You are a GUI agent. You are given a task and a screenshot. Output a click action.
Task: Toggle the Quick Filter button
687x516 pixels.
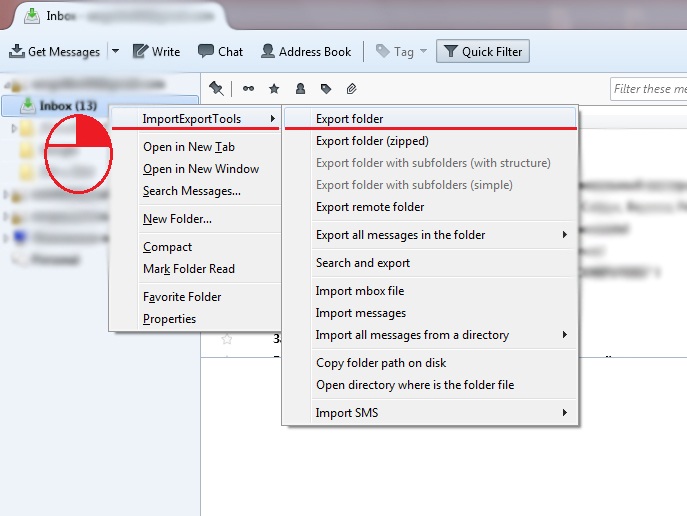[x=483, y=51]
